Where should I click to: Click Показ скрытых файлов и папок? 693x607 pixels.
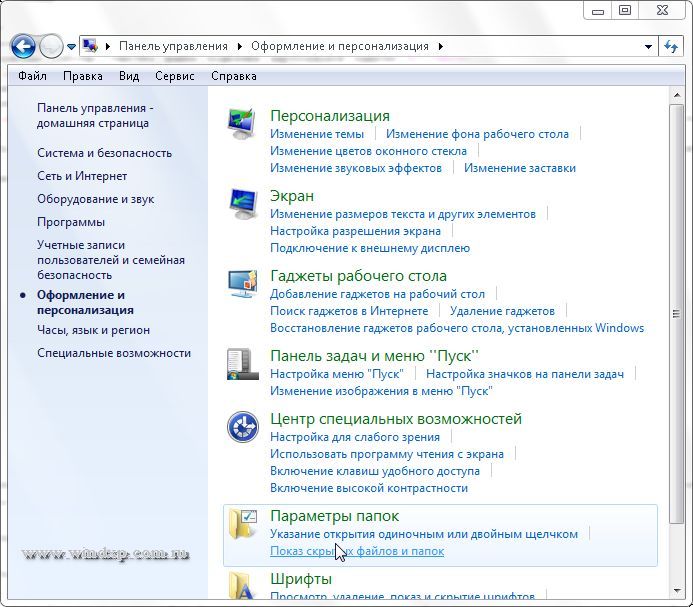tap(357, 551)
